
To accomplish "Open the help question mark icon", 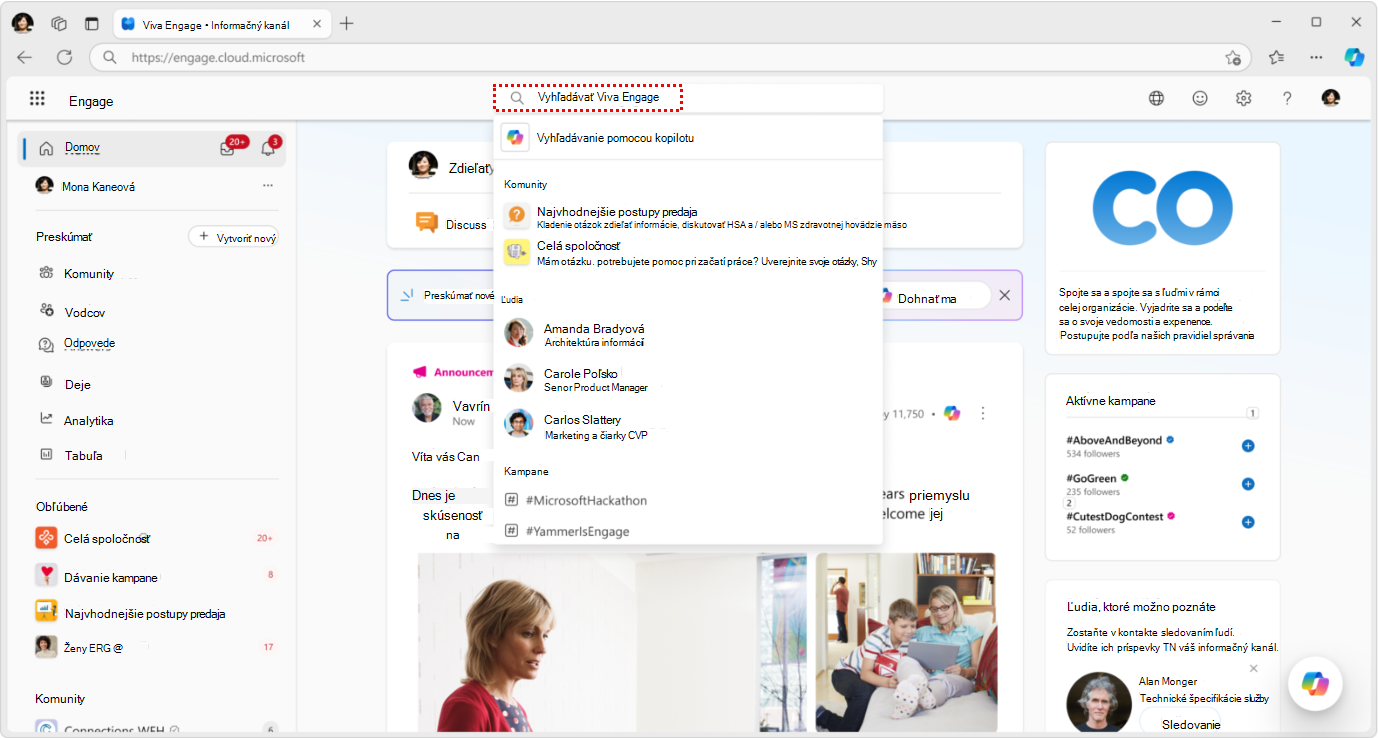I will (1287, 98).
